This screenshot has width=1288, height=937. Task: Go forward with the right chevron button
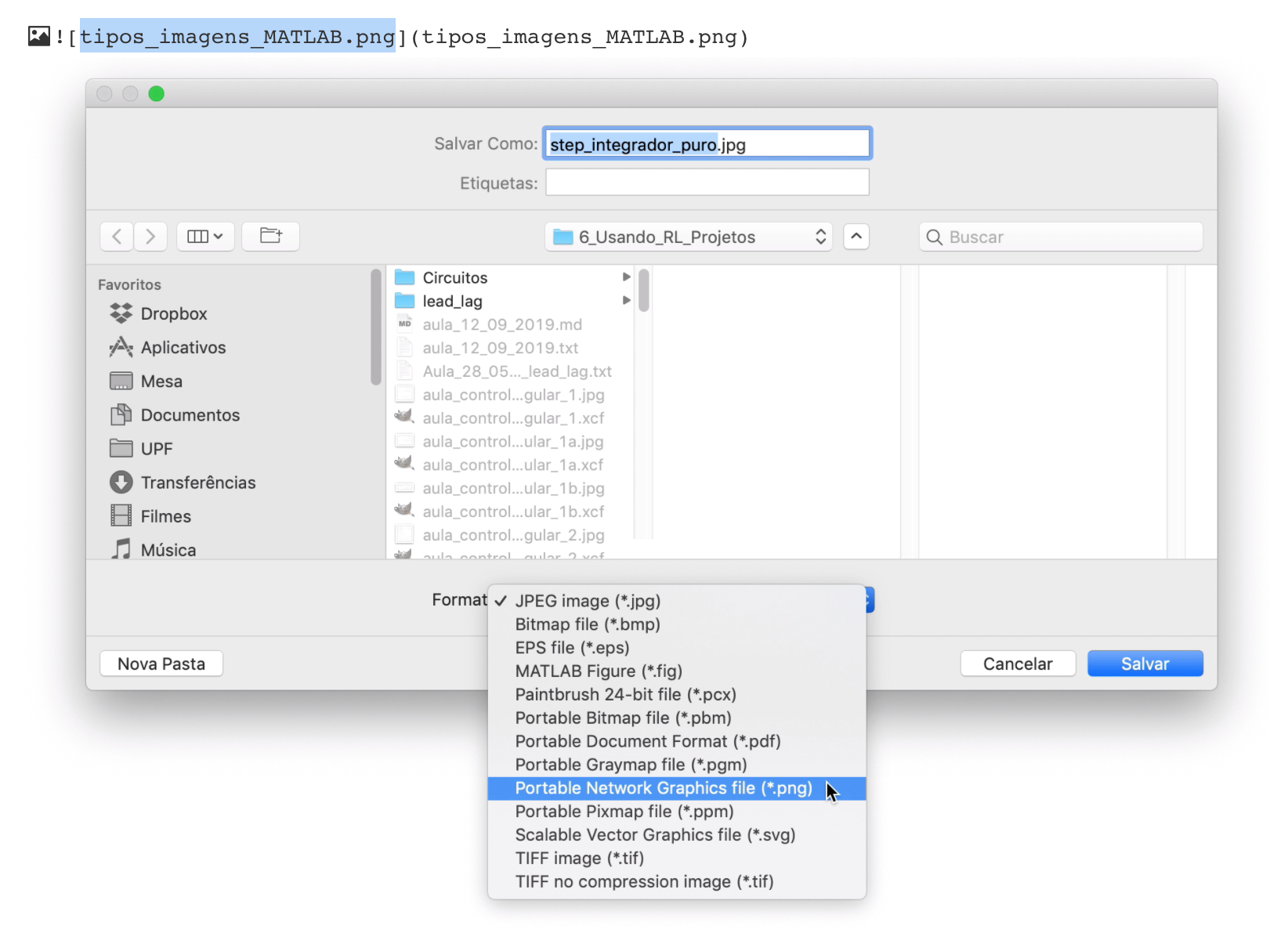150,236
